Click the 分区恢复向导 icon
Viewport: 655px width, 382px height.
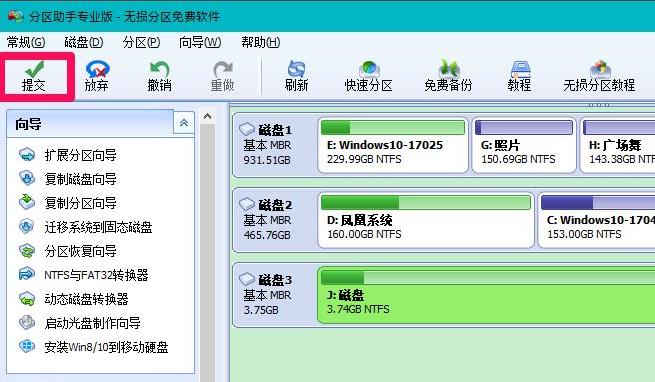click(x=27, y=250)
